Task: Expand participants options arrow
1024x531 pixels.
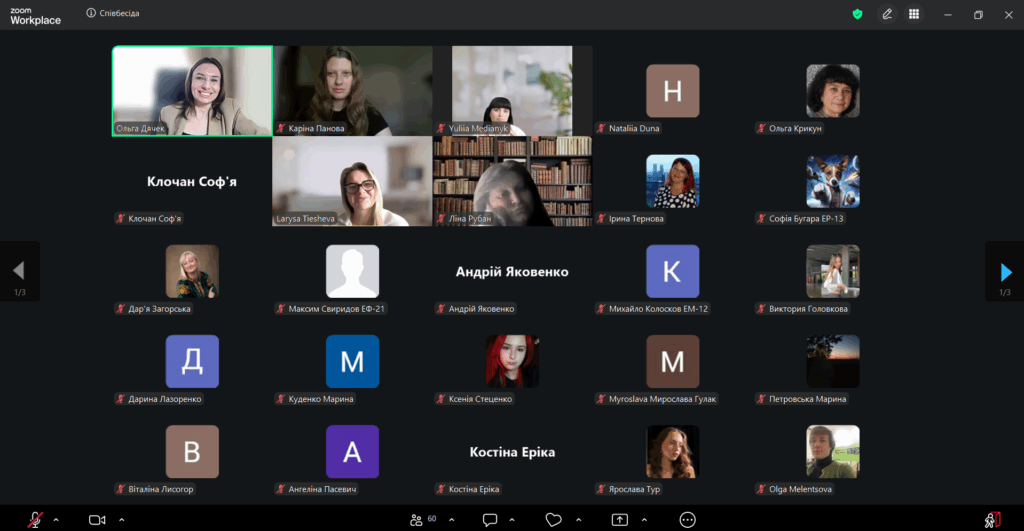Action: click(451, 520)
